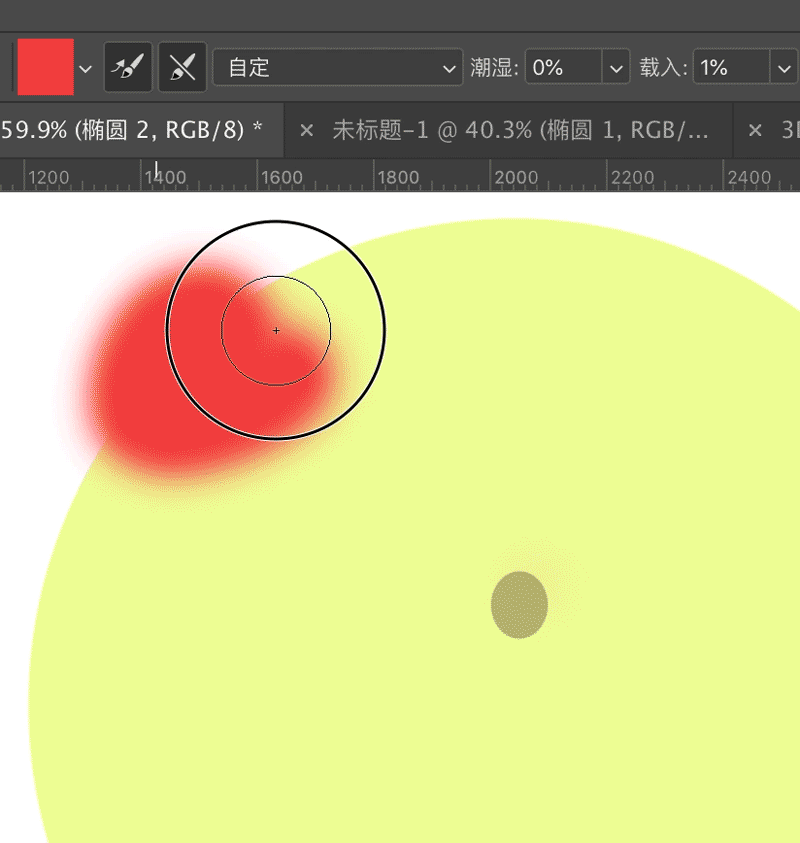800x843 pixels.
Task: Click the small olive ellipse on canvas
Action: coord(519,605)
